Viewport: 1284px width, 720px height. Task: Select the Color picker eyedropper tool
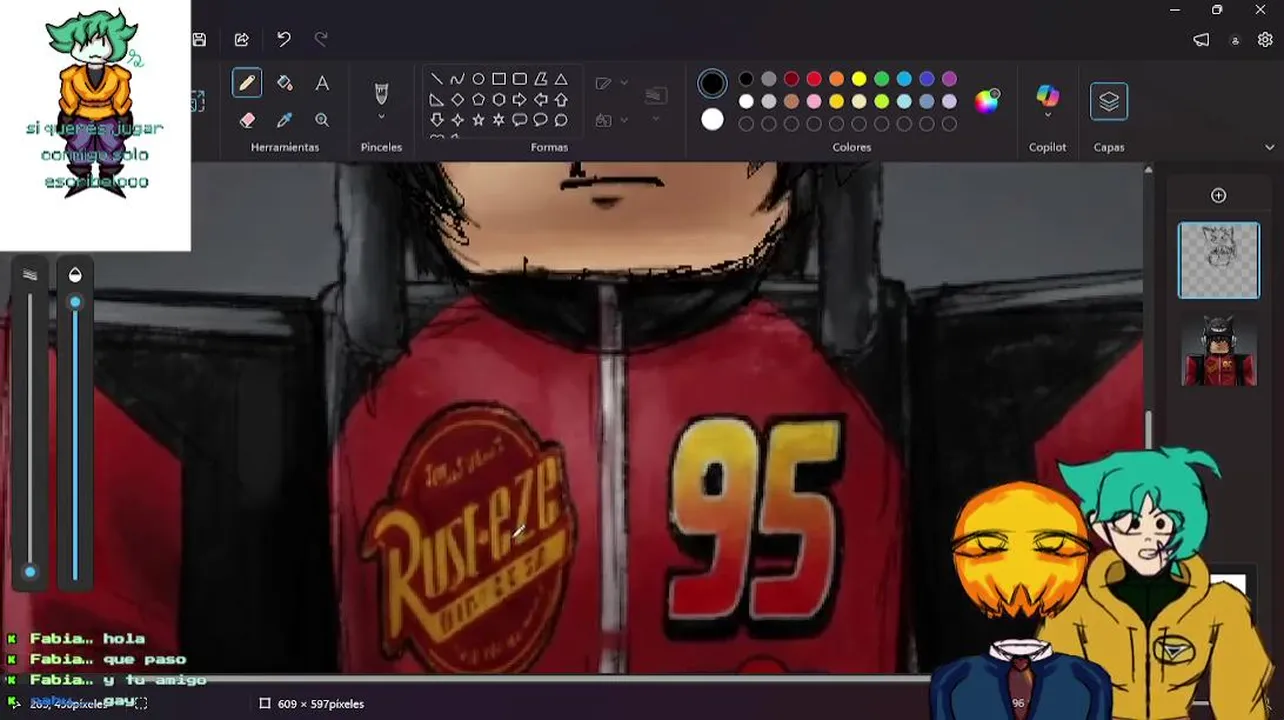(285, 120)
